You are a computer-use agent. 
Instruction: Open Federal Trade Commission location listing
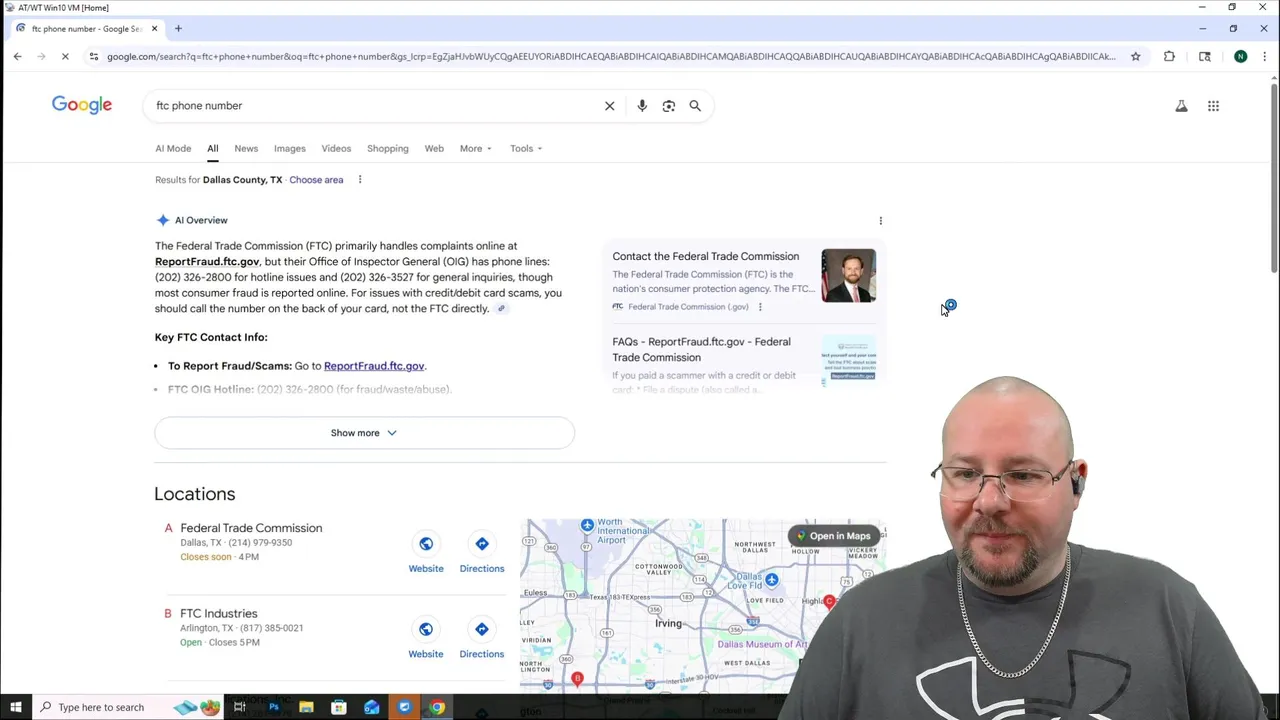(251, 528)
